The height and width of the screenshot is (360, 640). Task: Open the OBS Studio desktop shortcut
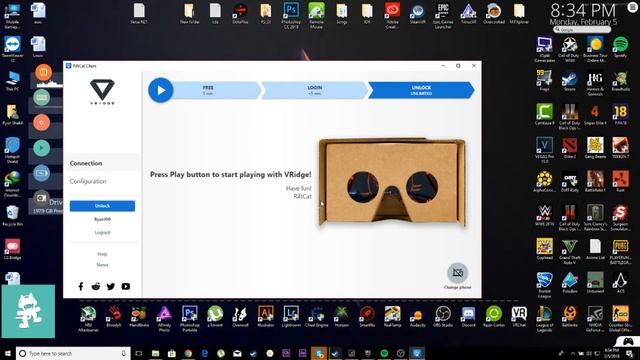click(443, 317)
